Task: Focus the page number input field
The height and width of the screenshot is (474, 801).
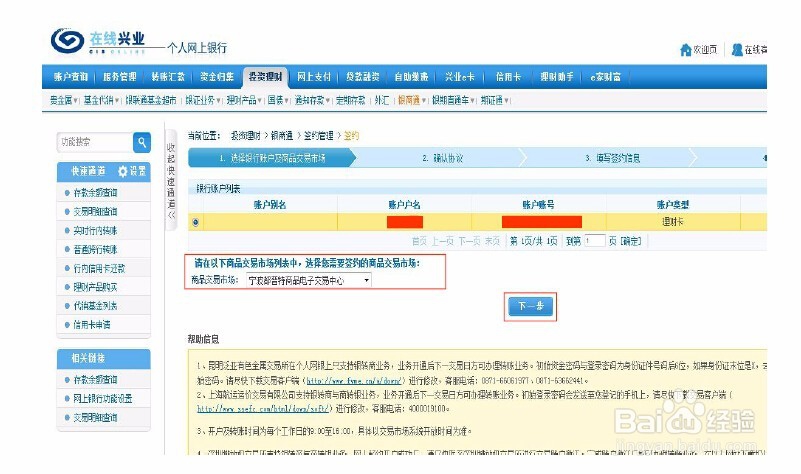Action: click(595, 241)
